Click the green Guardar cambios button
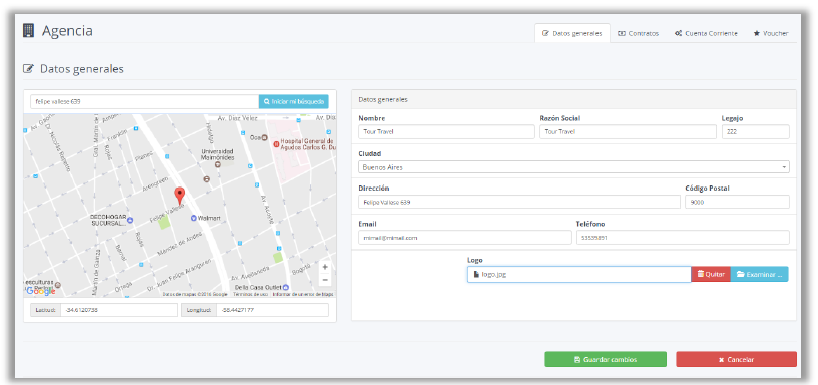818x385 pixels. 605,359
